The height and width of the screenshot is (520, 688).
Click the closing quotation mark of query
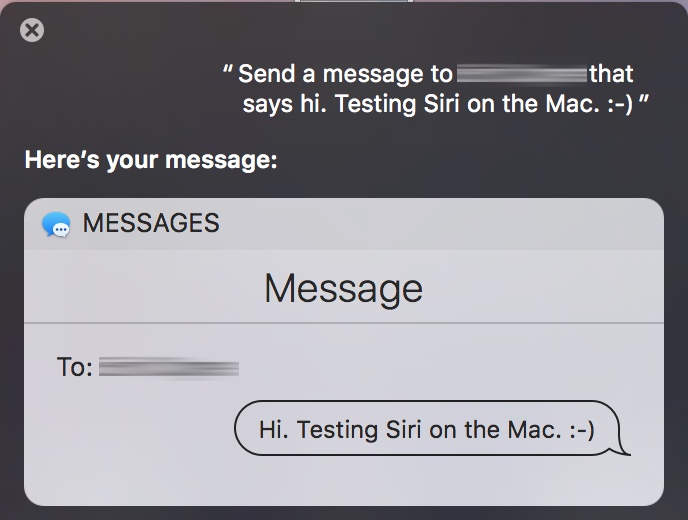643,99
